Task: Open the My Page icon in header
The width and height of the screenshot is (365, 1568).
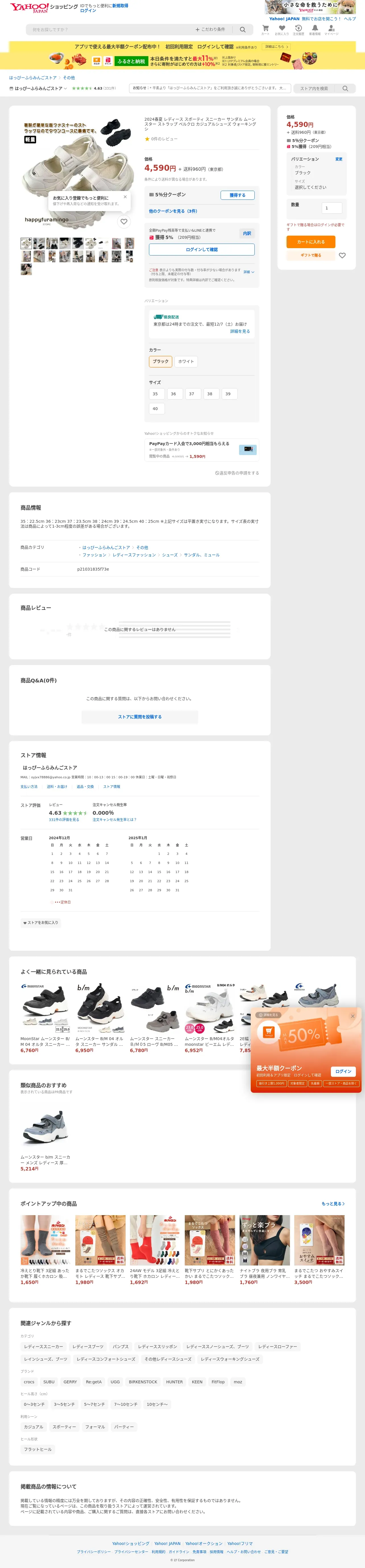Action: tap(331, 29)
